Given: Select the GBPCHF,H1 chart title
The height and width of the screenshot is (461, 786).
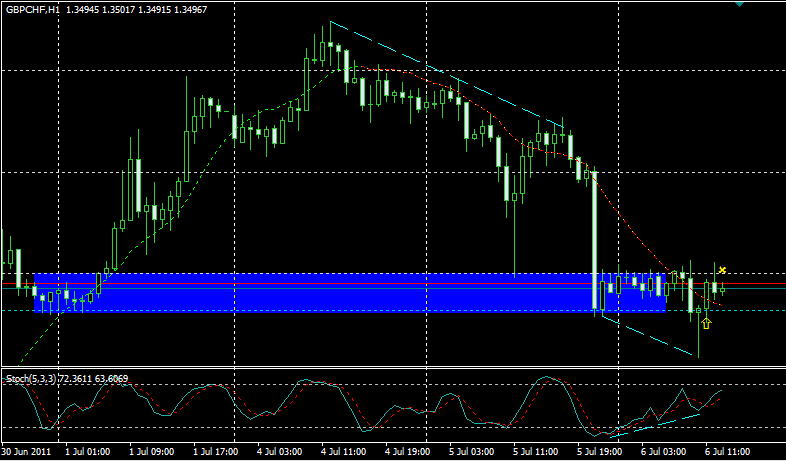Looking at the screenshot, I should [x=33, y=10].
